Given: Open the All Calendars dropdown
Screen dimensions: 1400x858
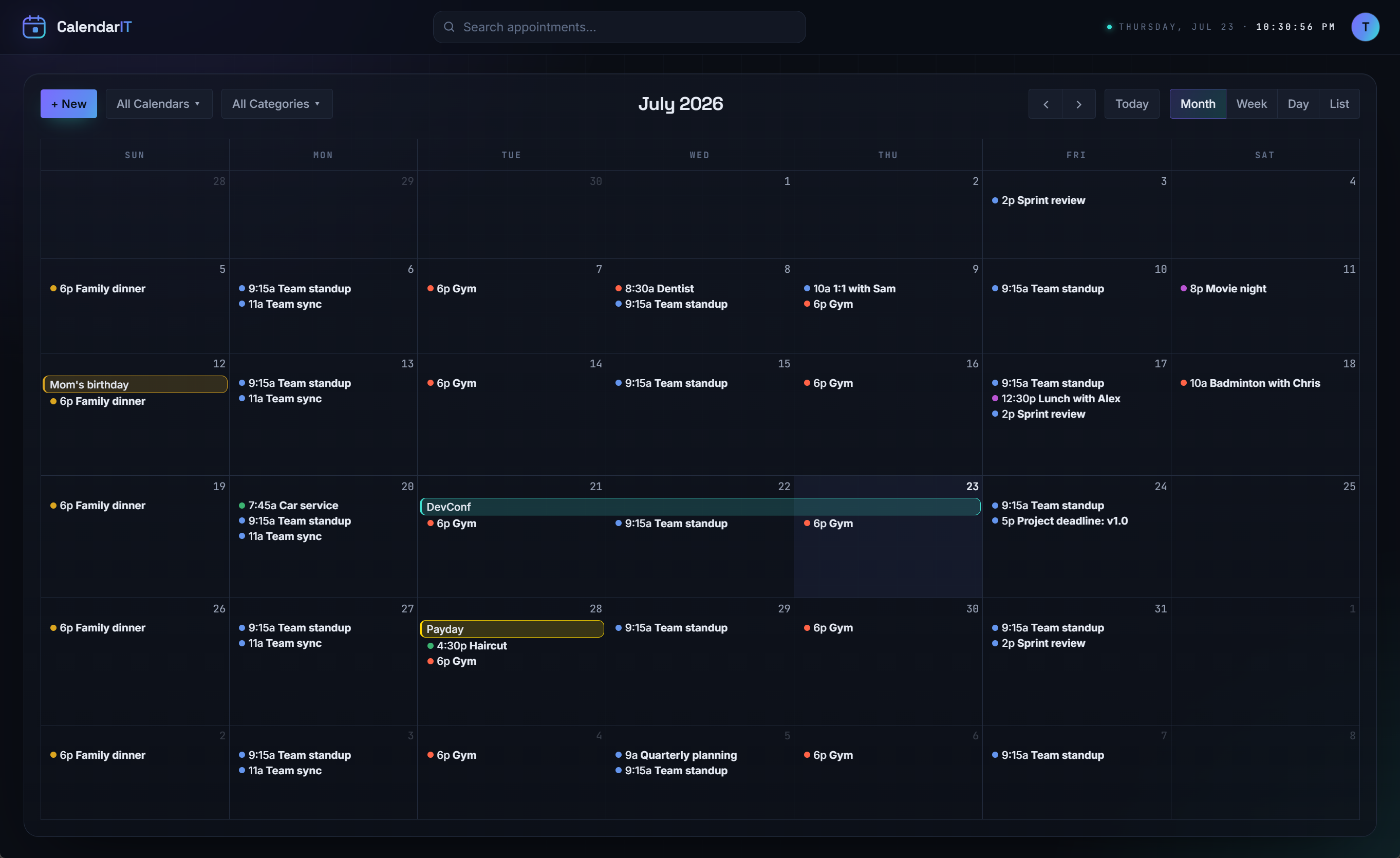Looking at the screenshot, I should [x=159, y=104].
